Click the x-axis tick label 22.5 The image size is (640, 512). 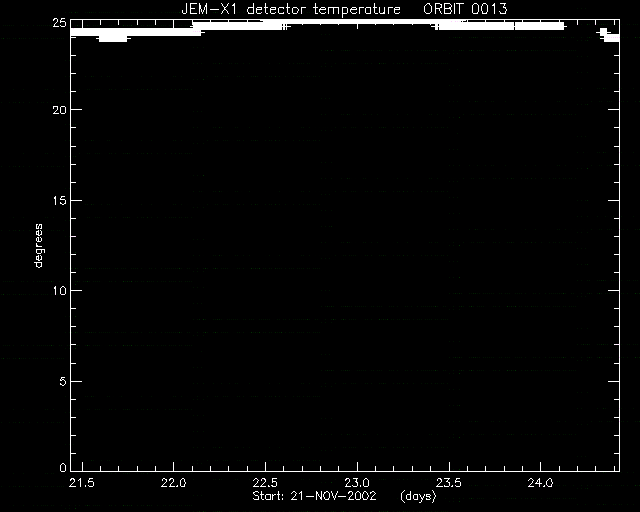(265, 483)
